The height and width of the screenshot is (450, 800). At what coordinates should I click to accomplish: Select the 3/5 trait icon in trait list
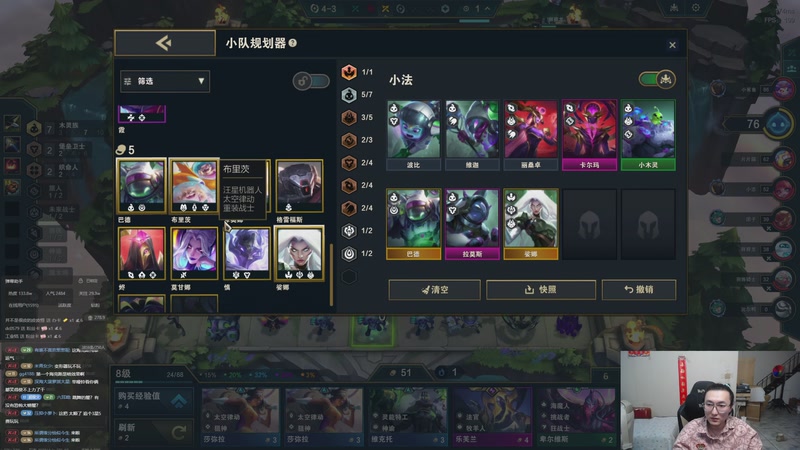pos(349,118)
